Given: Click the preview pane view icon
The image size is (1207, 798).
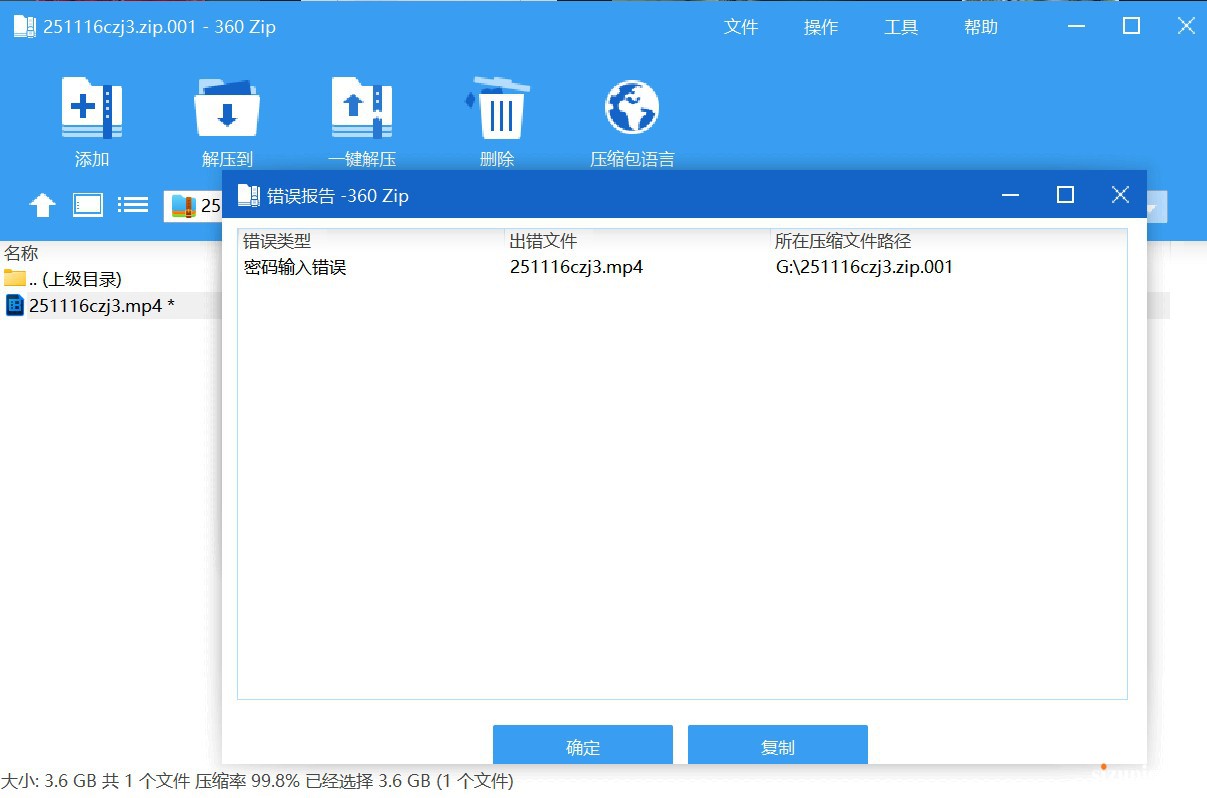Looking at the screenshot, I should [x=88, y=204].
